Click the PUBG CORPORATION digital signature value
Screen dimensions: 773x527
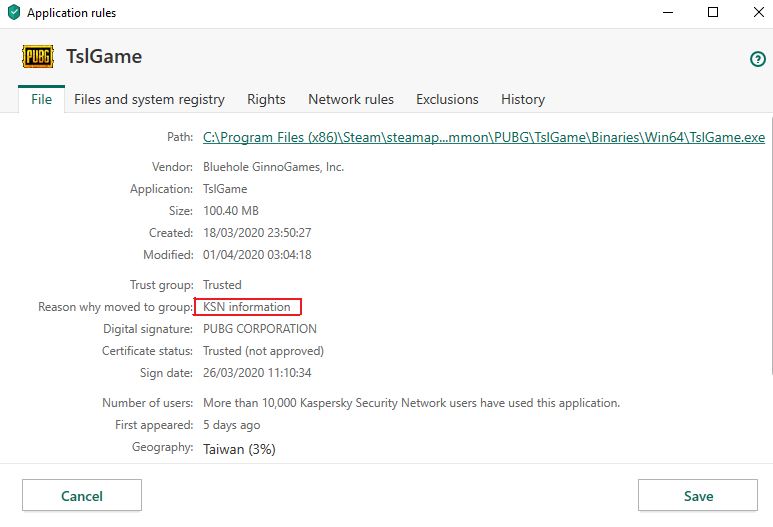pyautogui.click(x=260, y=329)
